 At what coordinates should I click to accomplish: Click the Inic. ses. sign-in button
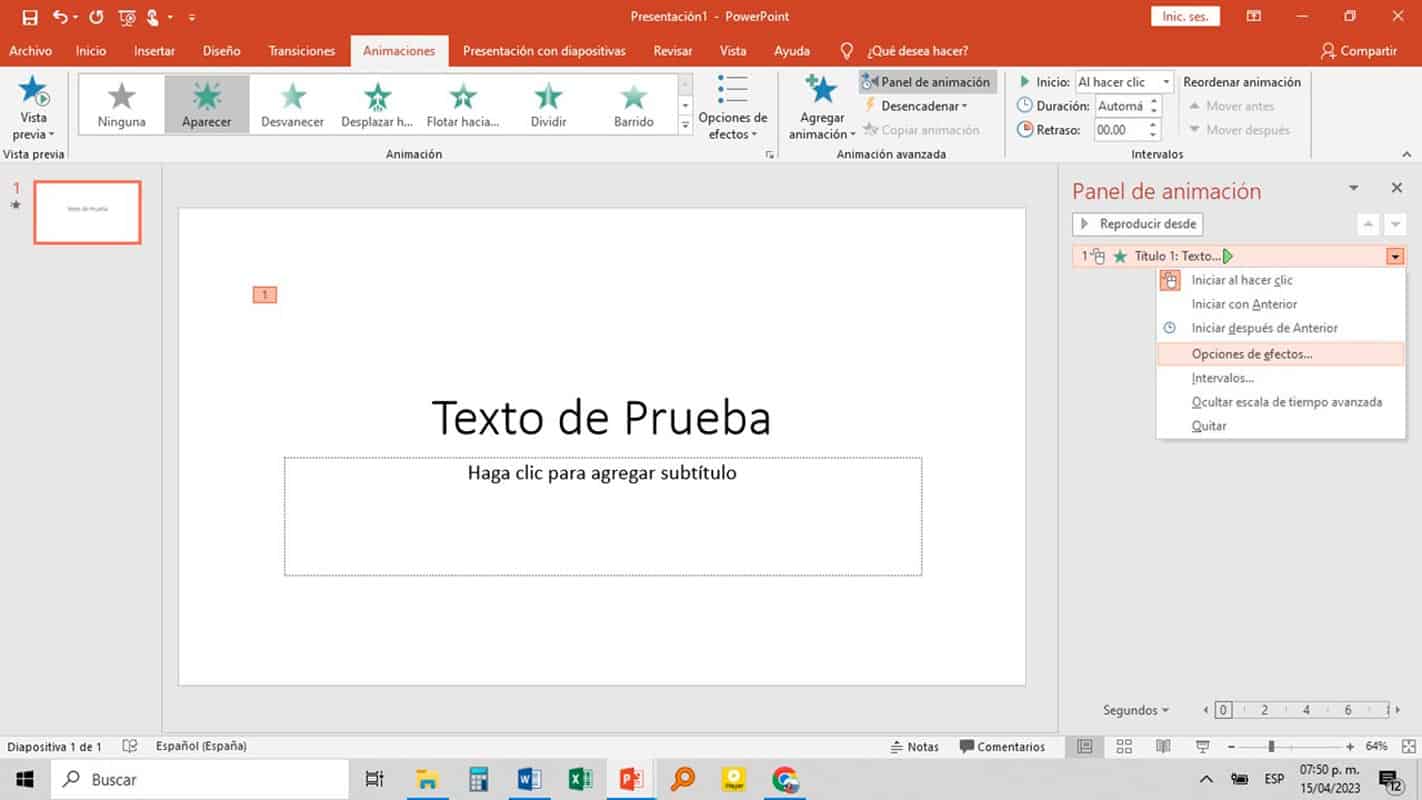click(1186, 17)
